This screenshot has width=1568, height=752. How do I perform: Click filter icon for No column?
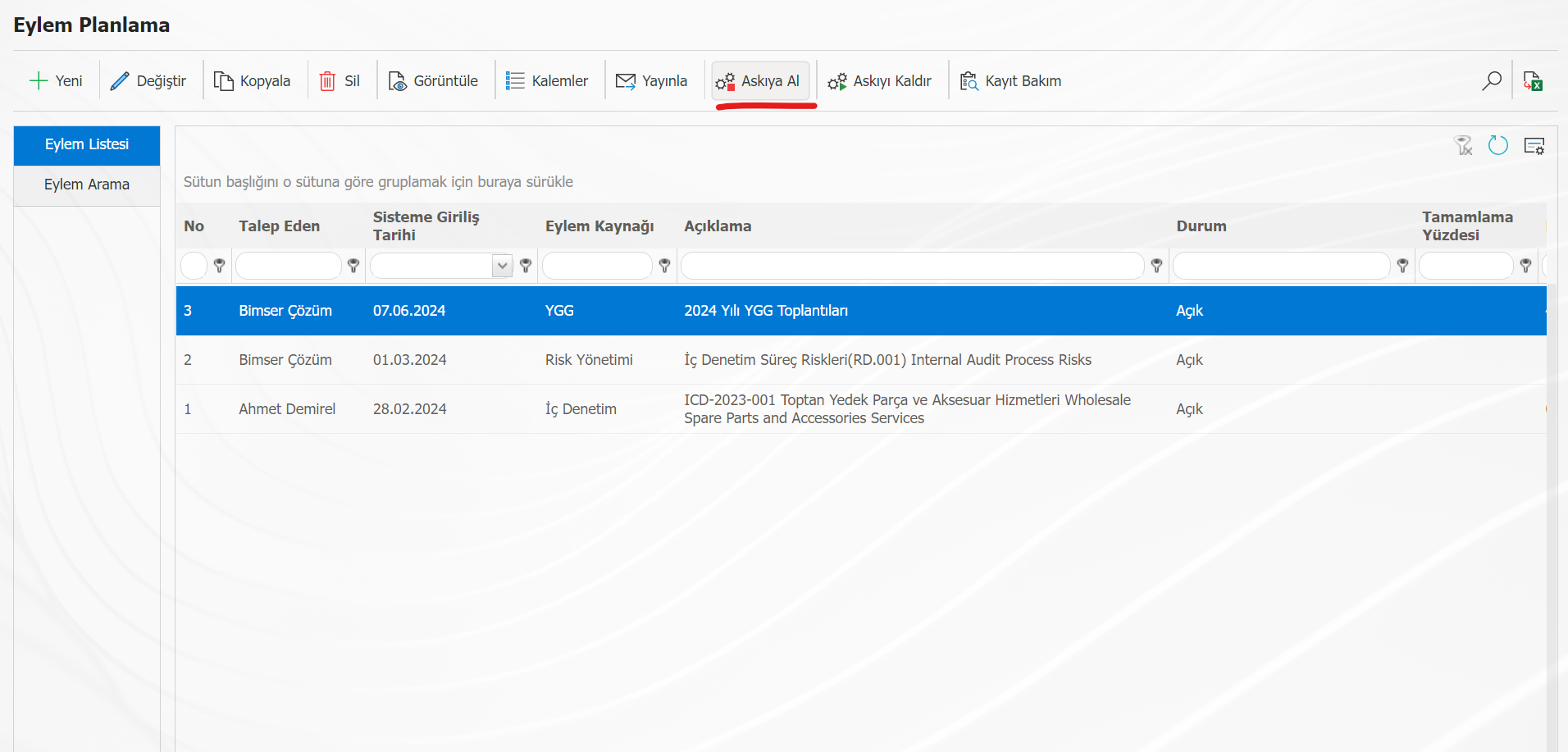[x=219, y=266]
